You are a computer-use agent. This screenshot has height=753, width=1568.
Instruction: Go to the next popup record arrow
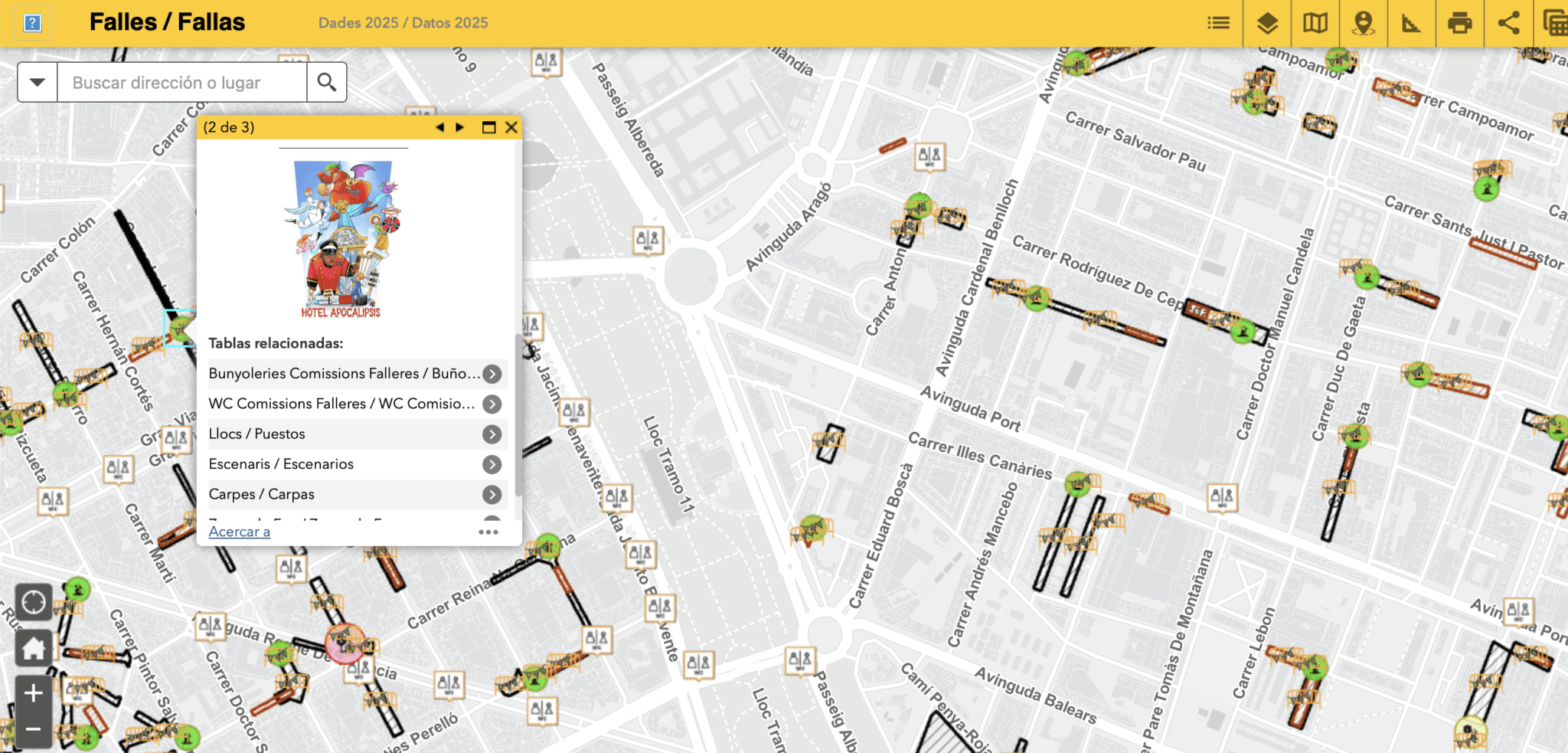[459, 127]
